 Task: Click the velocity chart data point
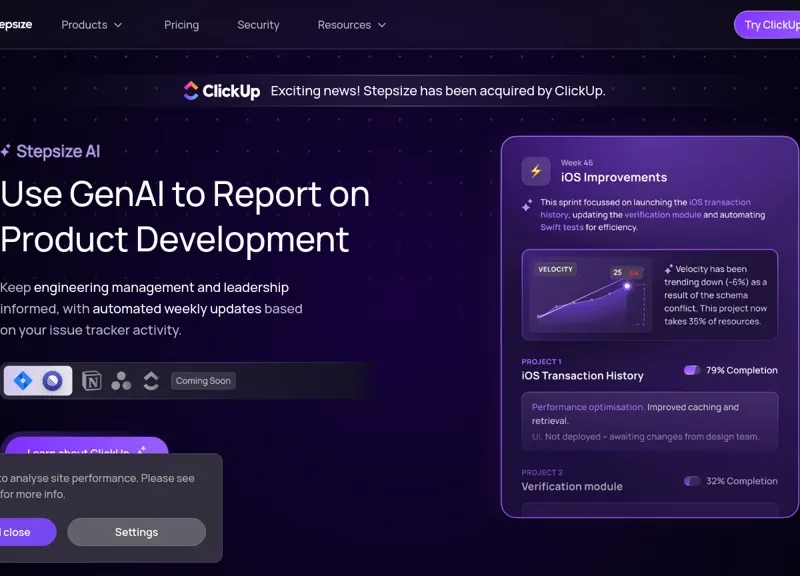(628, 286)
